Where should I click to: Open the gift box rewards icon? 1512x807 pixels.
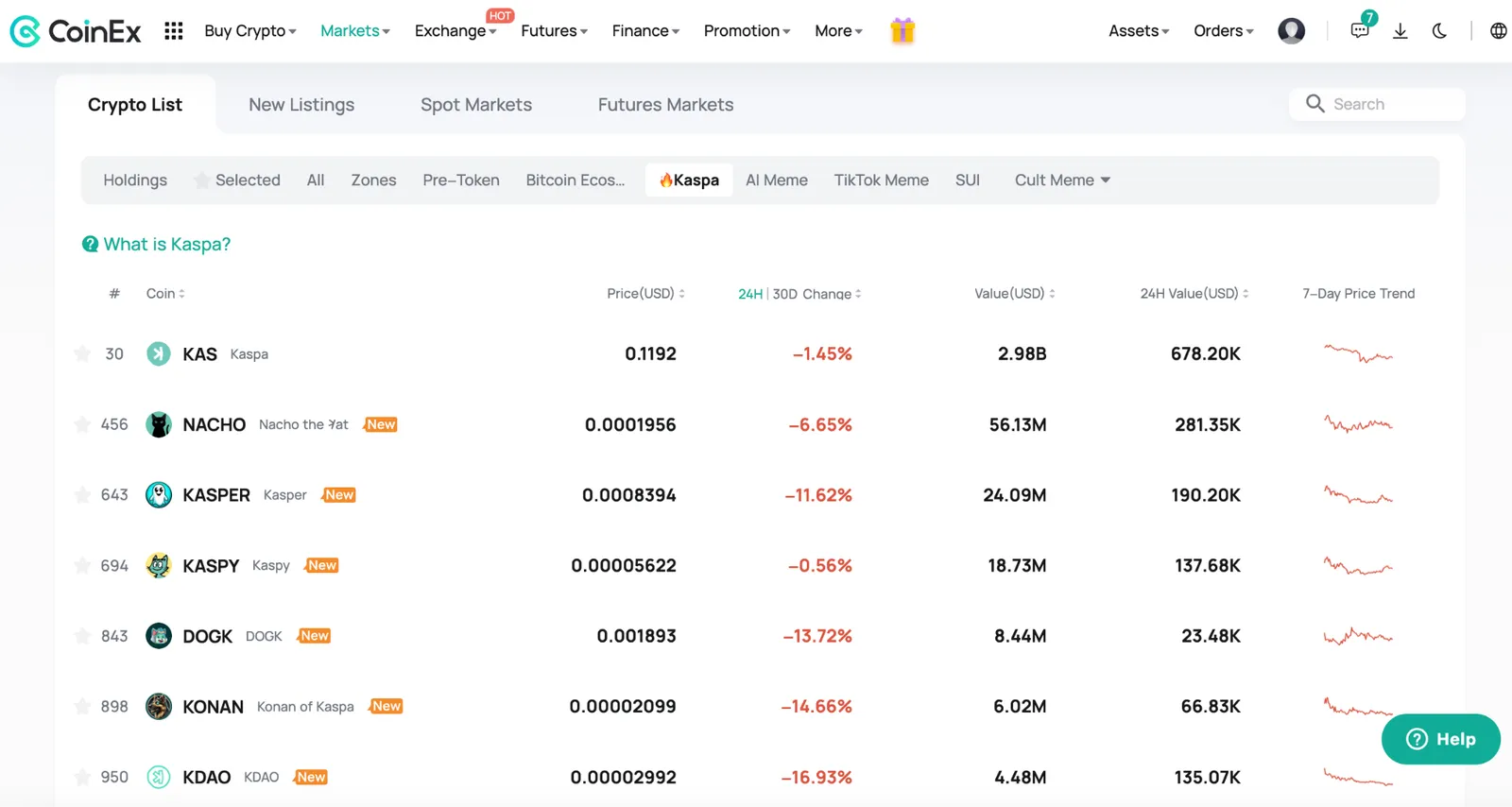(x=902, y=31)
